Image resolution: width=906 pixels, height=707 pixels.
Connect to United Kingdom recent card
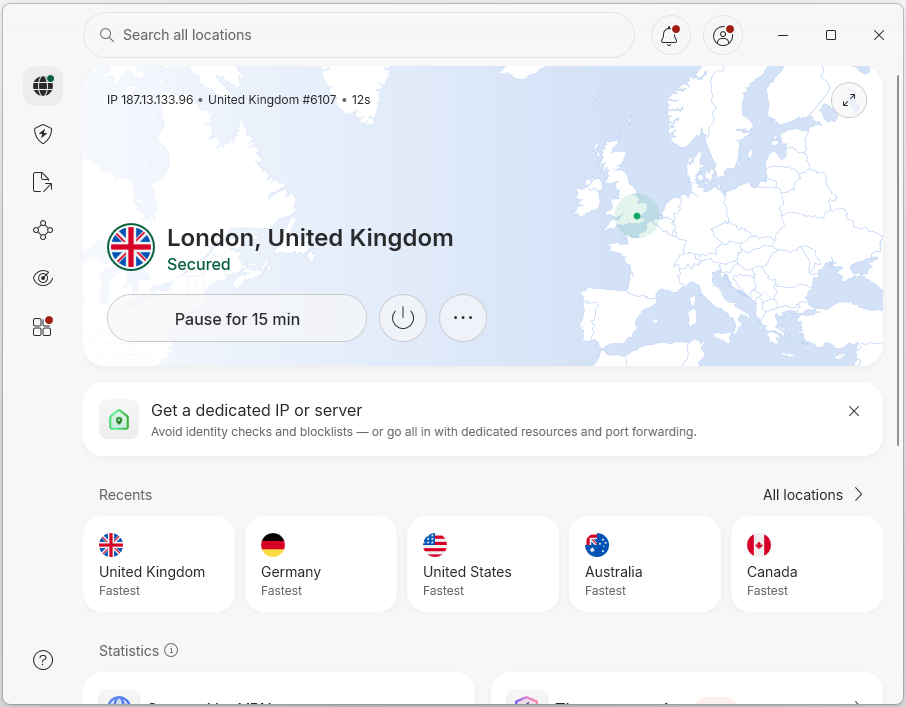159,564
